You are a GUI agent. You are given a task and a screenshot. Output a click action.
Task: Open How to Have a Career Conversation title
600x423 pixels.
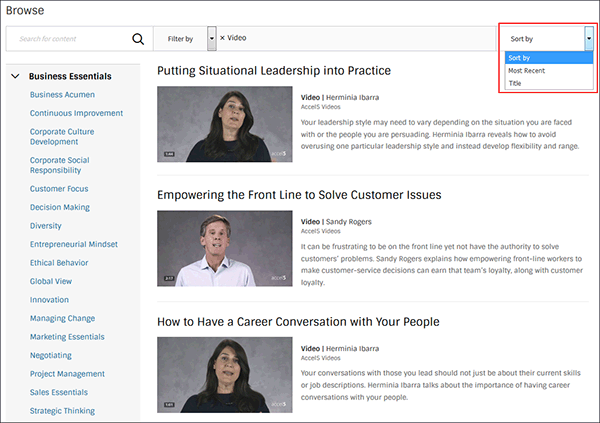point(298,322)
